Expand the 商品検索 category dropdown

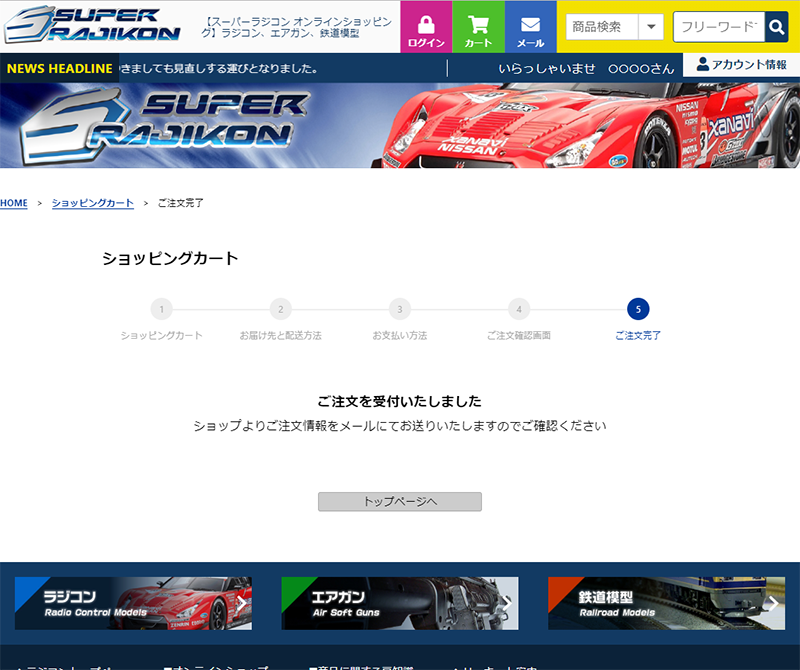pyautogui.click(x=651, y=27)
